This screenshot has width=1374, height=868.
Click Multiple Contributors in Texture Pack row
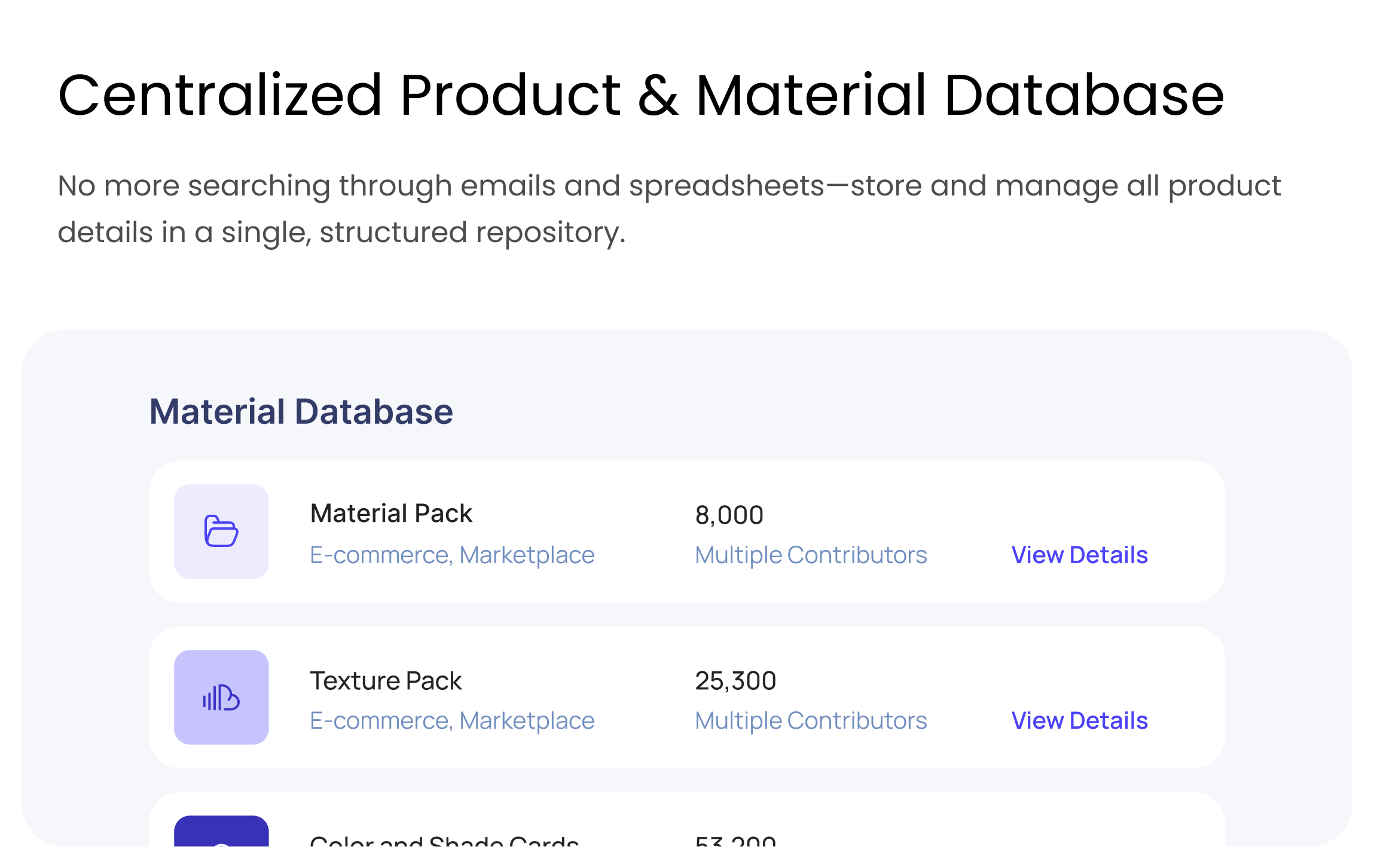[x=811, y=721]
